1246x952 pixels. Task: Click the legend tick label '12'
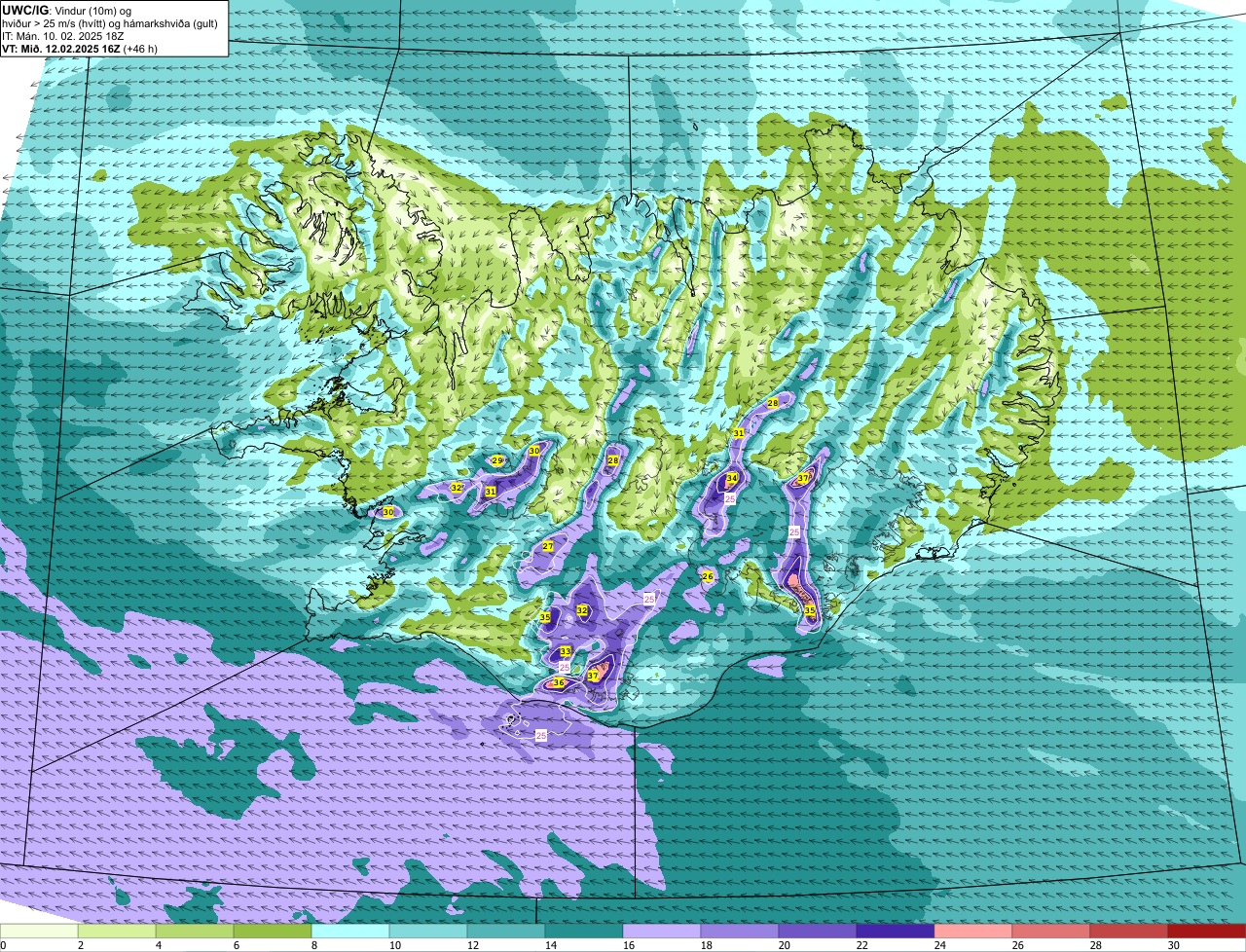tap(472, 945)
